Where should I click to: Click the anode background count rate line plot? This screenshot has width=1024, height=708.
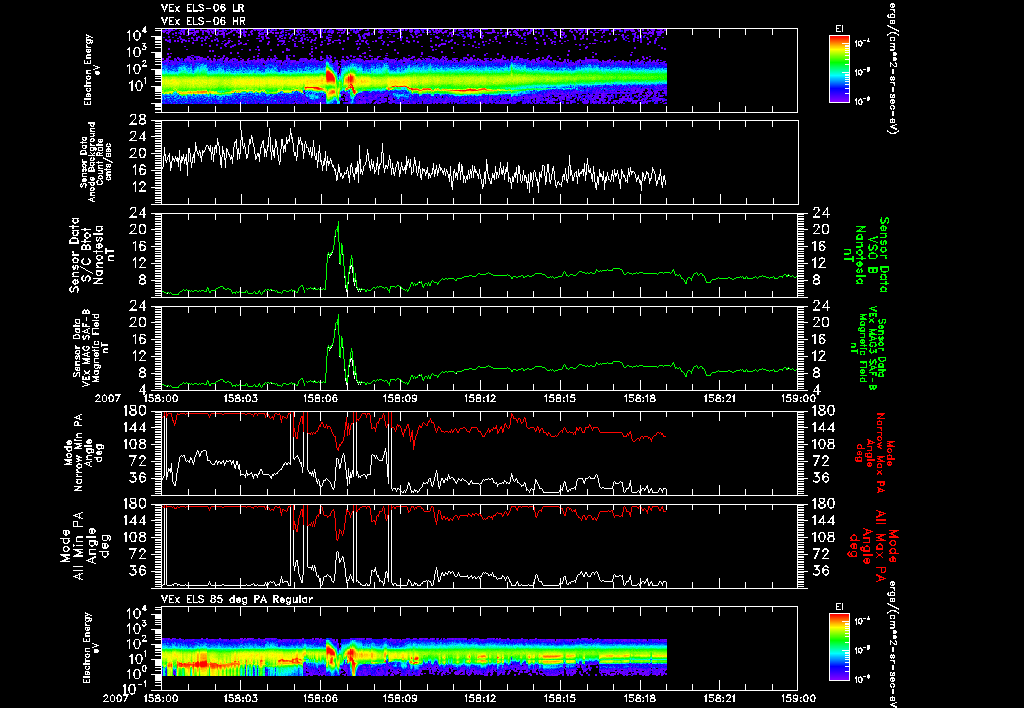(x=414, y=161)
